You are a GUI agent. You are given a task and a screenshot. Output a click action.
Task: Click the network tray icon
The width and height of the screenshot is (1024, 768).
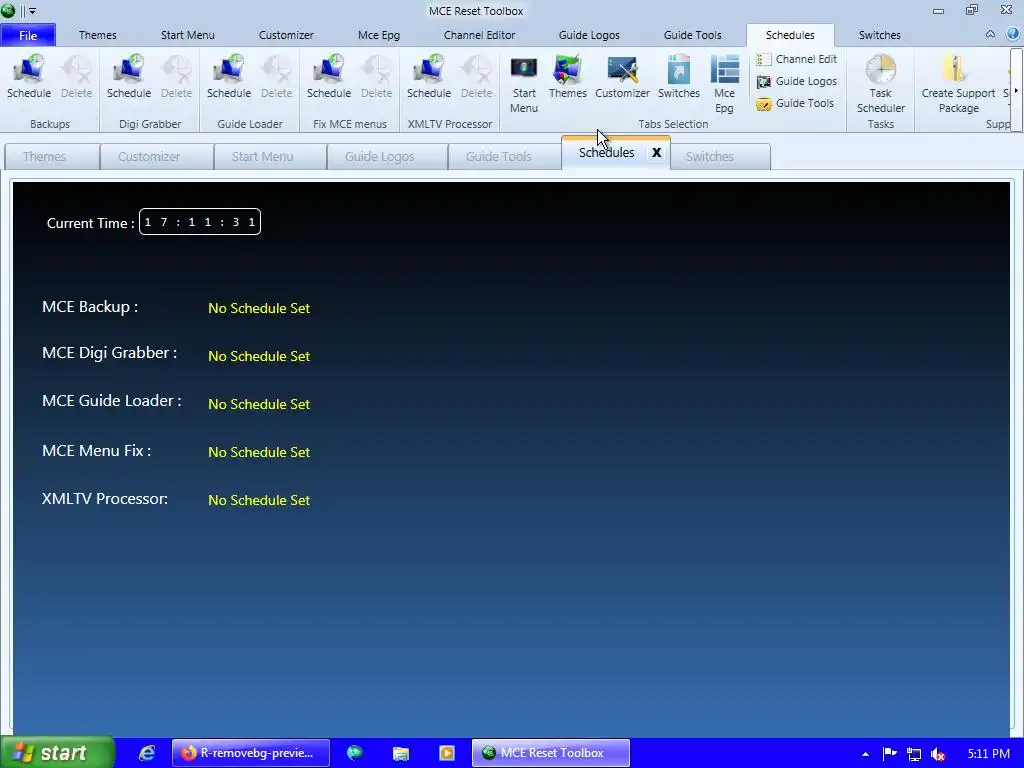[914, 754]
